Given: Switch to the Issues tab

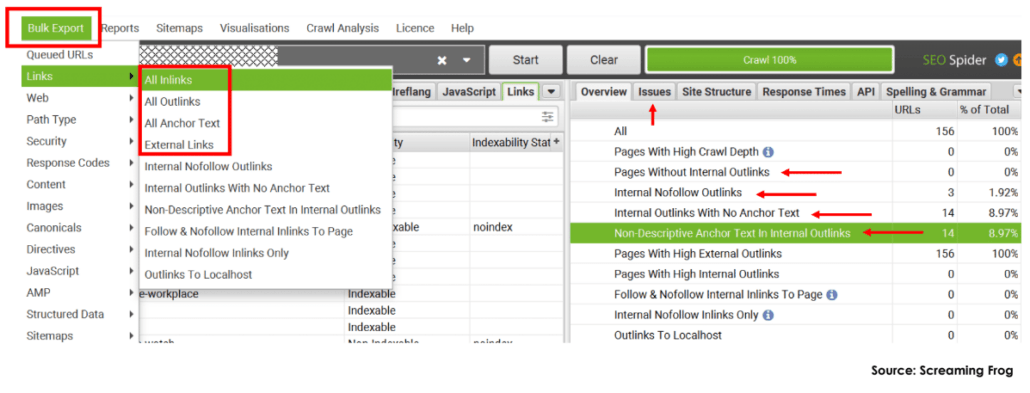Looking at the screenshot, I should (654, 92).
